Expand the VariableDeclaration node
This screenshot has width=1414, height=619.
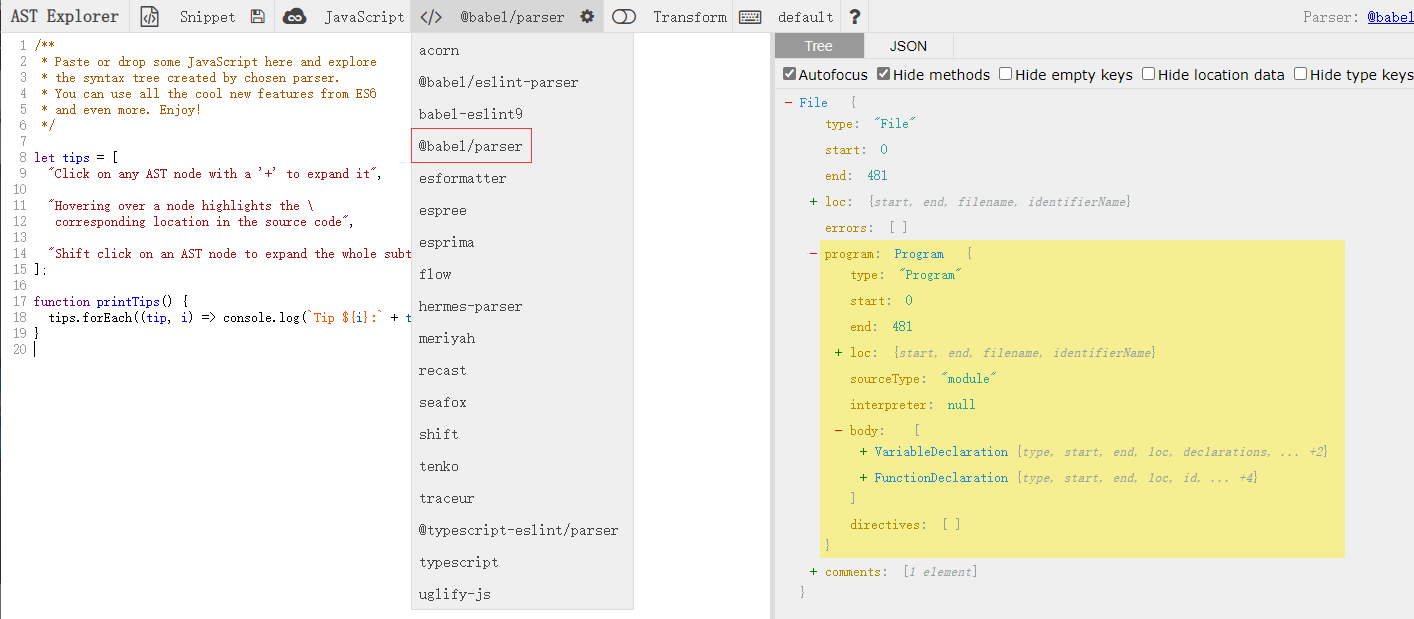tap(863, 452)
